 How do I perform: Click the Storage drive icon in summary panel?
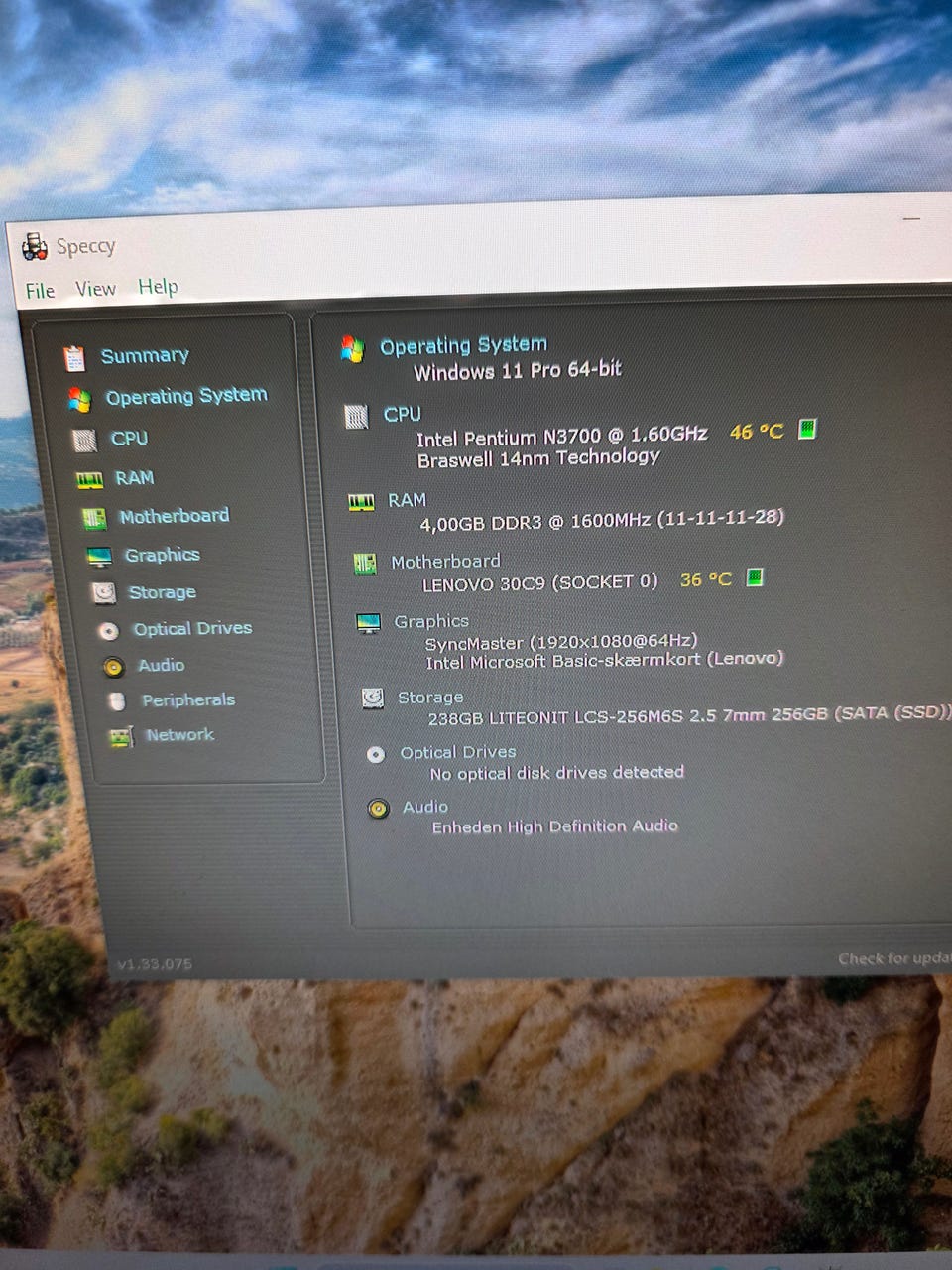[373, 699]
